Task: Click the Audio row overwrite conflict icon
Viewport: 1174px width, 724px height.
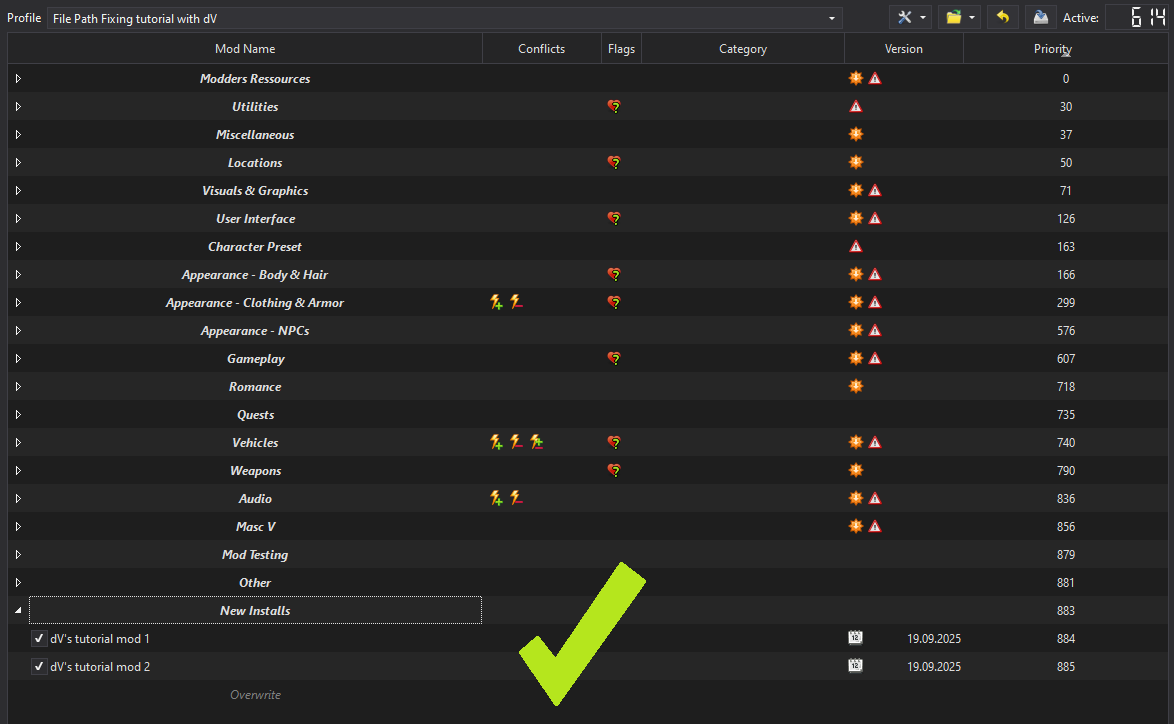Action: coord(496,498)
